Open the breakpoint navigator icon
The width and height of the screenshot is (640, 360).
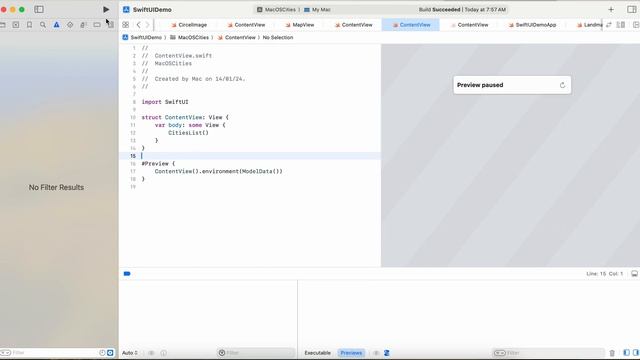click(97, 25)
